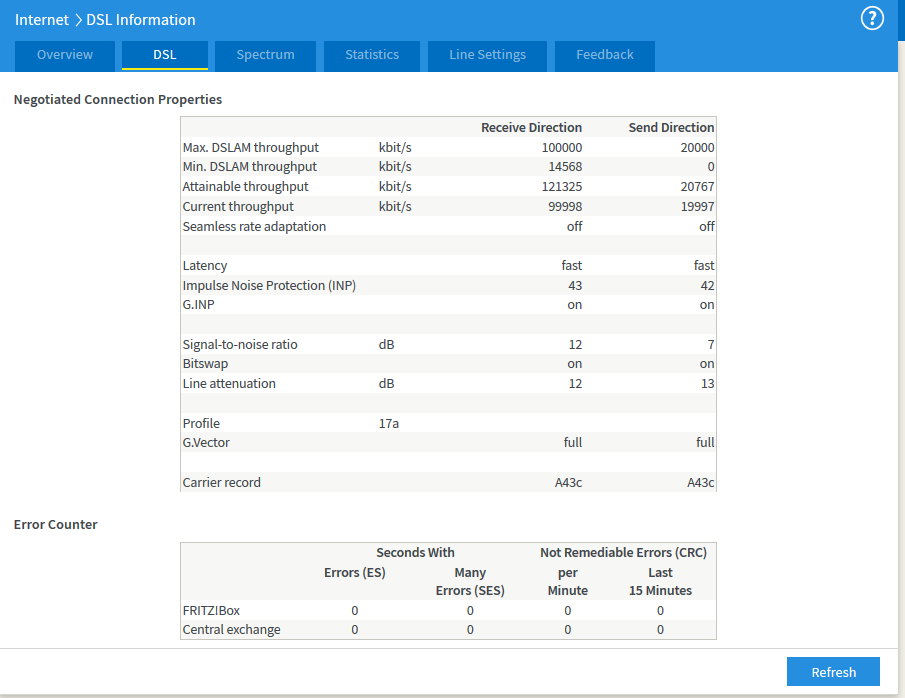The image size is (905, 698).
Task: Click the Central exchange row label
Action: [x=231, y=630]
